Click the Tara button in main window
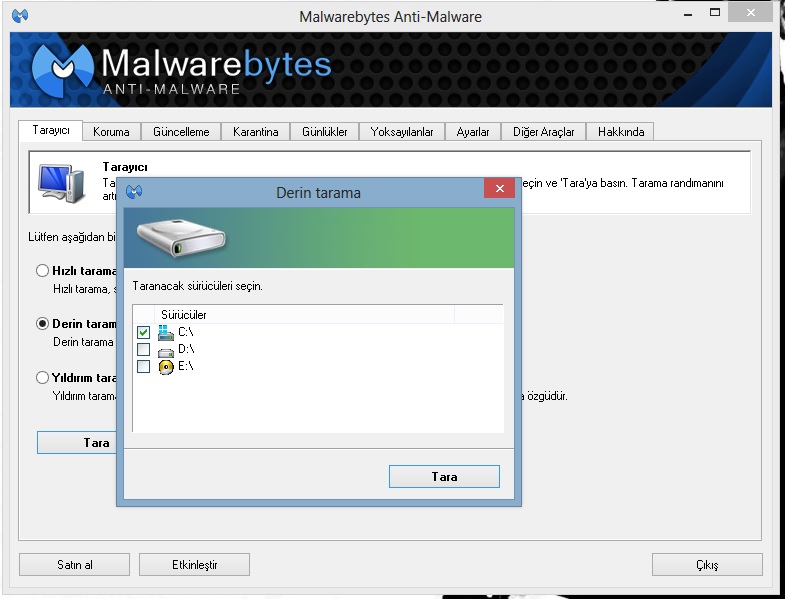The image size is (785, 599). 77,443
